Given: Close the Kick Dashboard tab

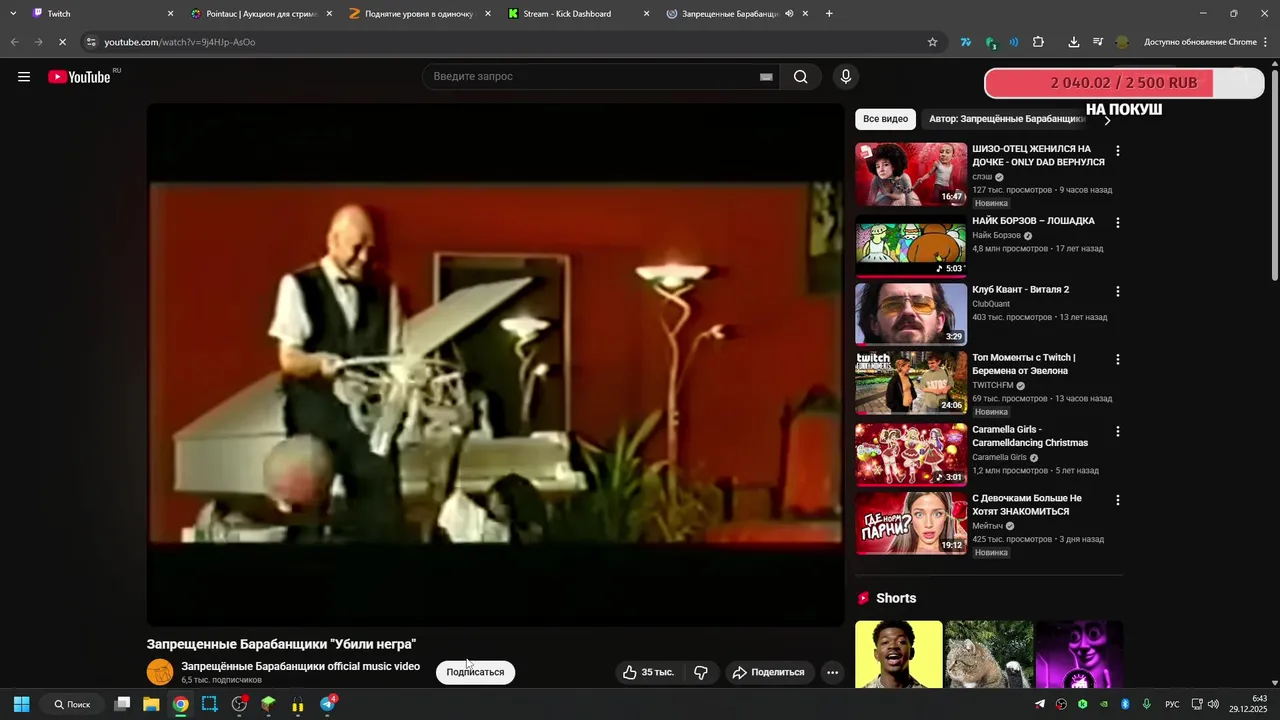Looking at the screenshot, I should [x=646, y=14].
